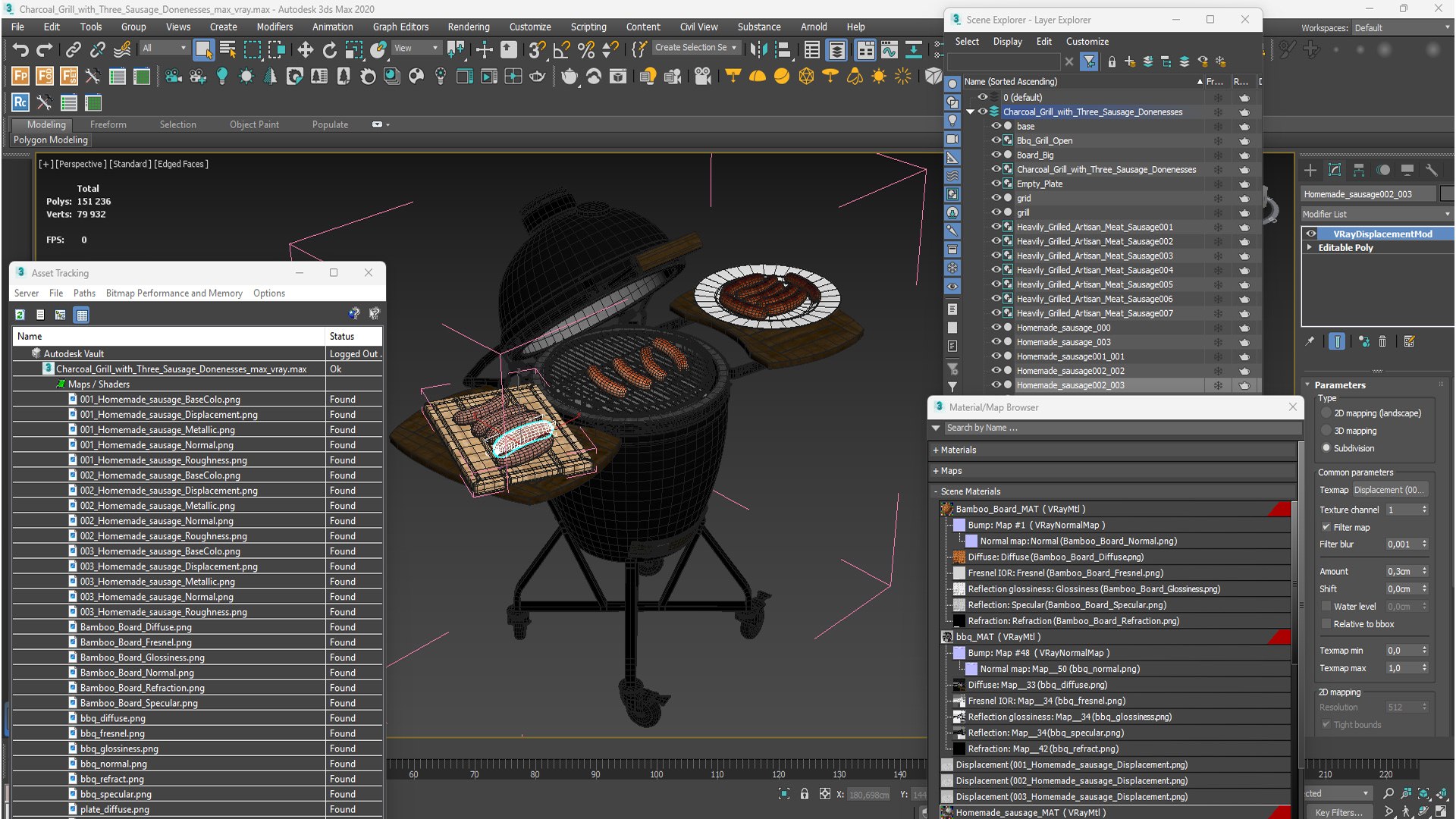Select 2D mapping (landscape) radio
This screenshot has width=1456, height=819.
[x=1326, y=413]
